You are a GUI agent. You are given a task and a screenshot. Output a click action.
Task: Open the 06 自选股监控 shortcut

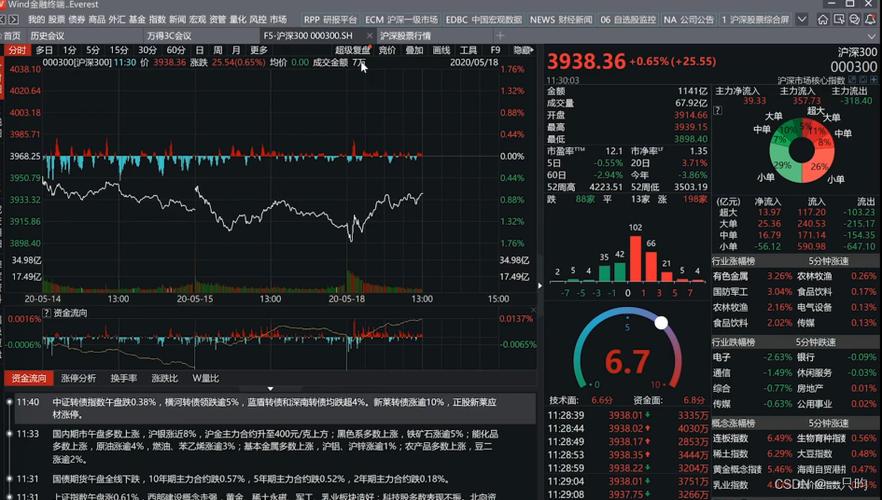[628, 19]
